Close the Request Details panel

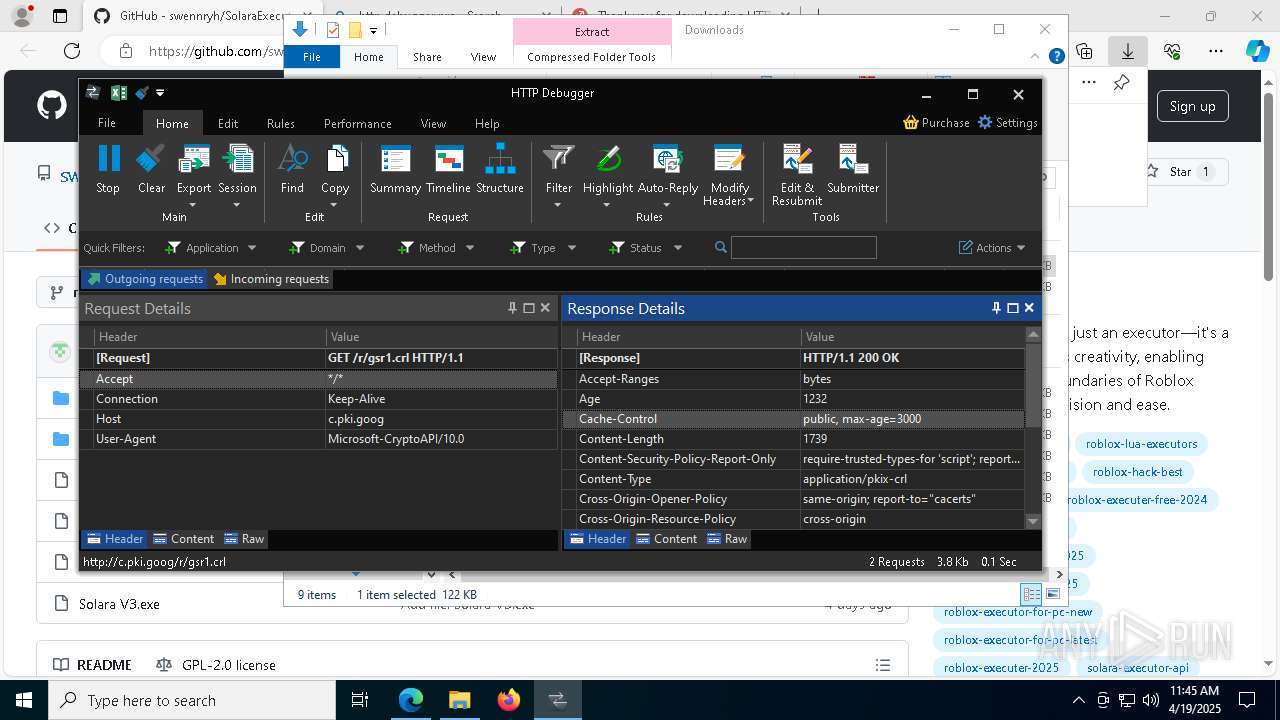tap(545, 308)
